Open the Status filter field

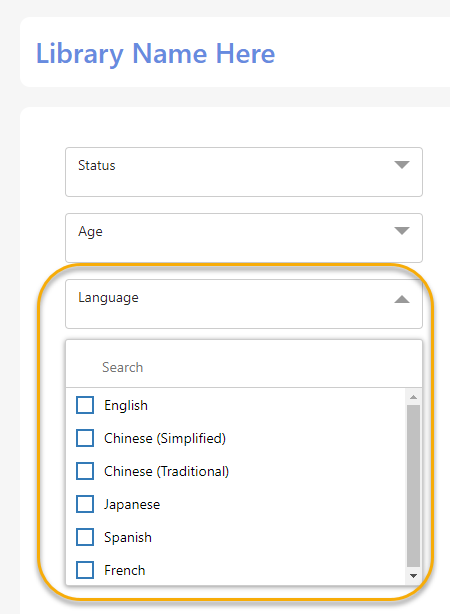click(244, 172)
